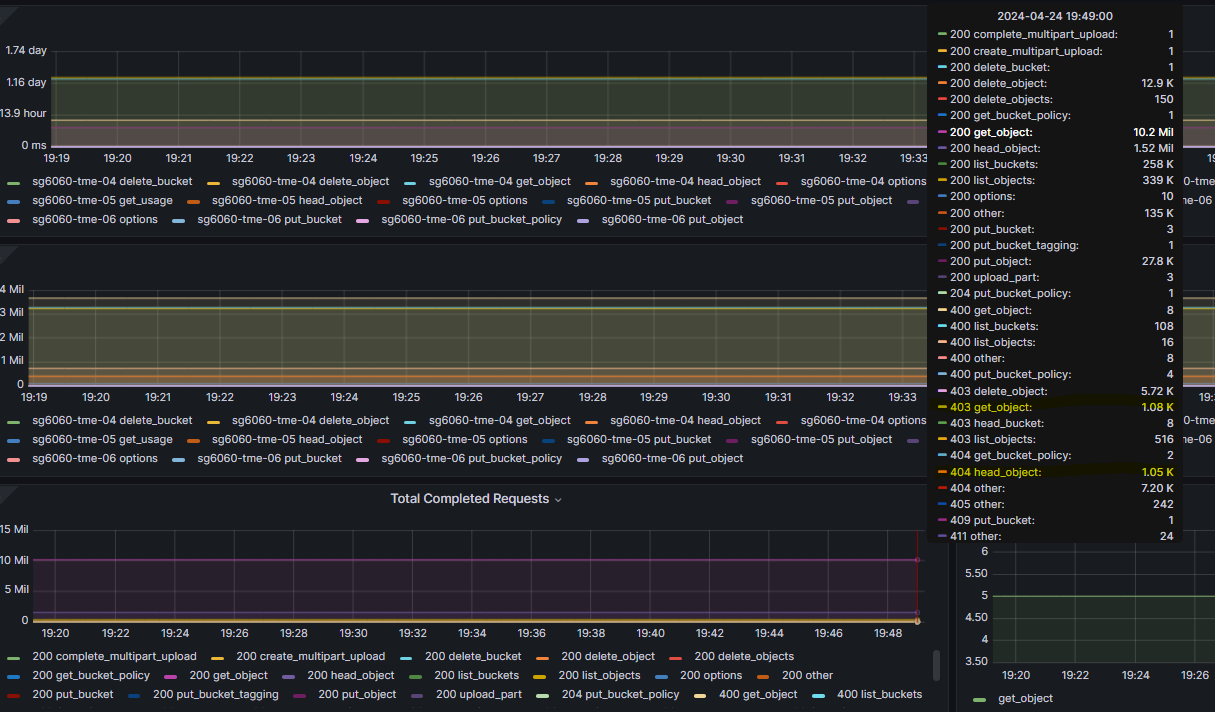Select the 400 list_buckets legend entry
1215x712 pixels.
point(879,694)
